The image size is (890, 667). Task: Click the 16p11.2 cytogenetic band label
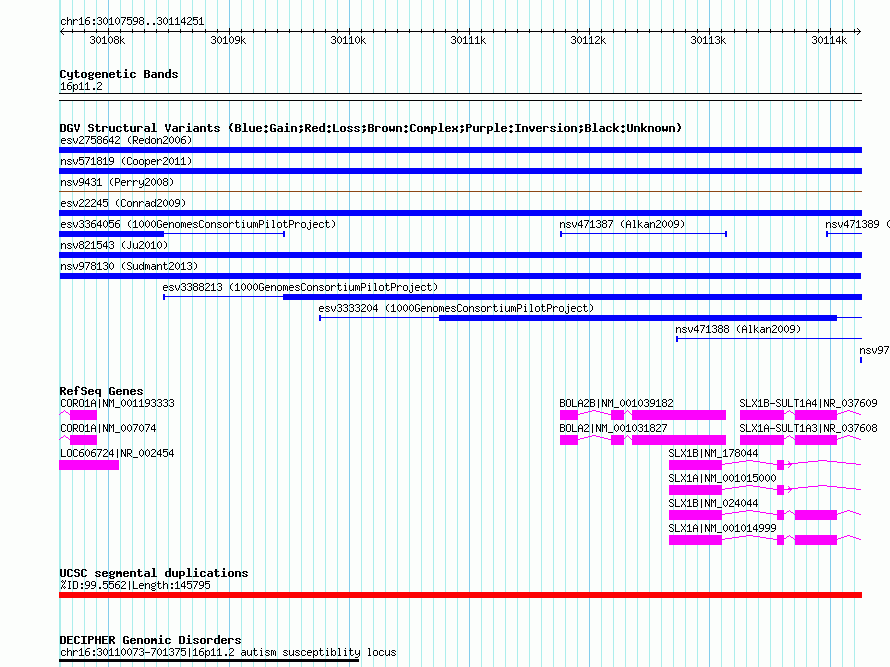81,86
